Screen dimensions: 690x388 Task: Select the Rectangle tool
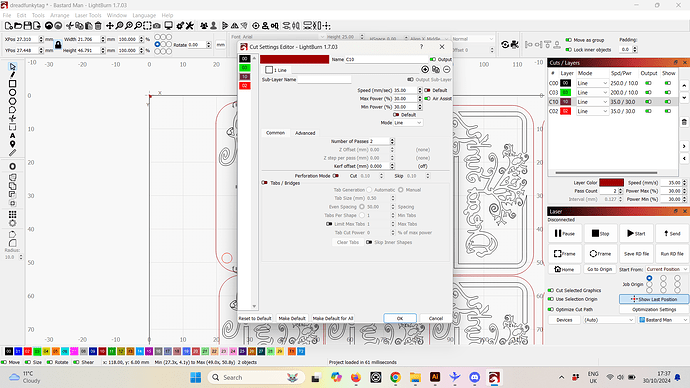tap(12, 84)
